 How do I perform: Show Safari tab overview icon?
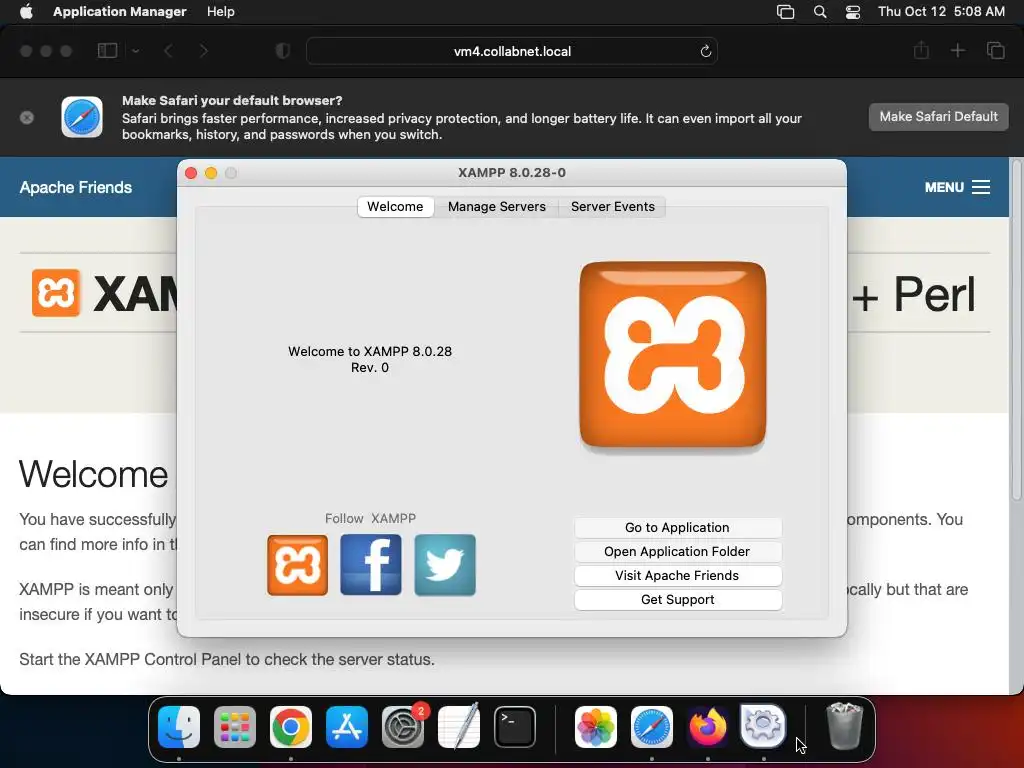(x=995, y=50)
